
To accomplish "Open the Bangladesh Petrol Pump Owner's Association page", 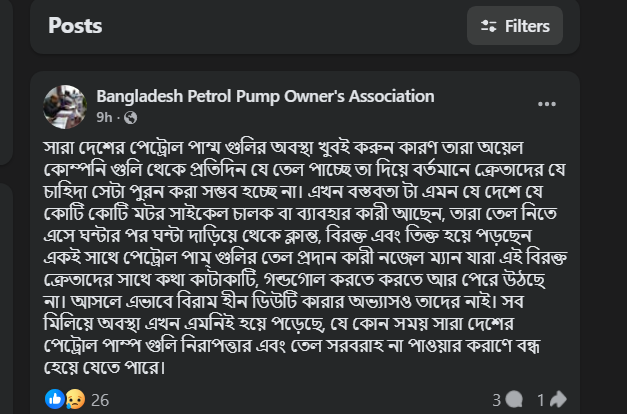I will coord(265,97).
